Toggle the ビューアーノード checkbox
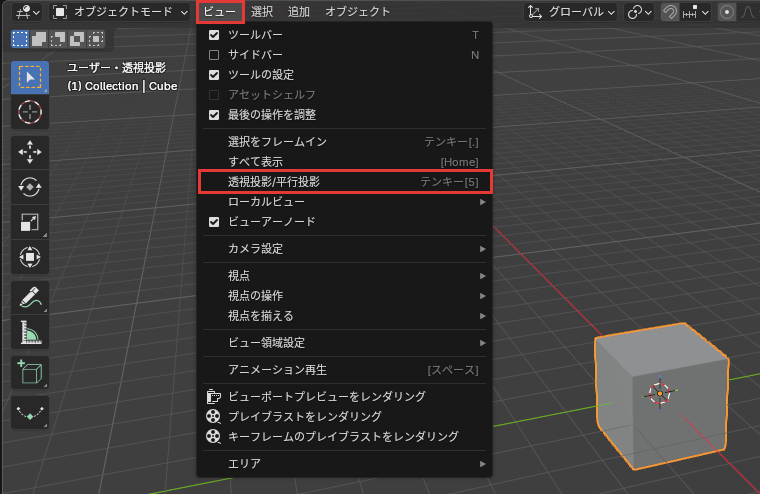This screenshot has height=494, width=760. click(x=214, y=222)
